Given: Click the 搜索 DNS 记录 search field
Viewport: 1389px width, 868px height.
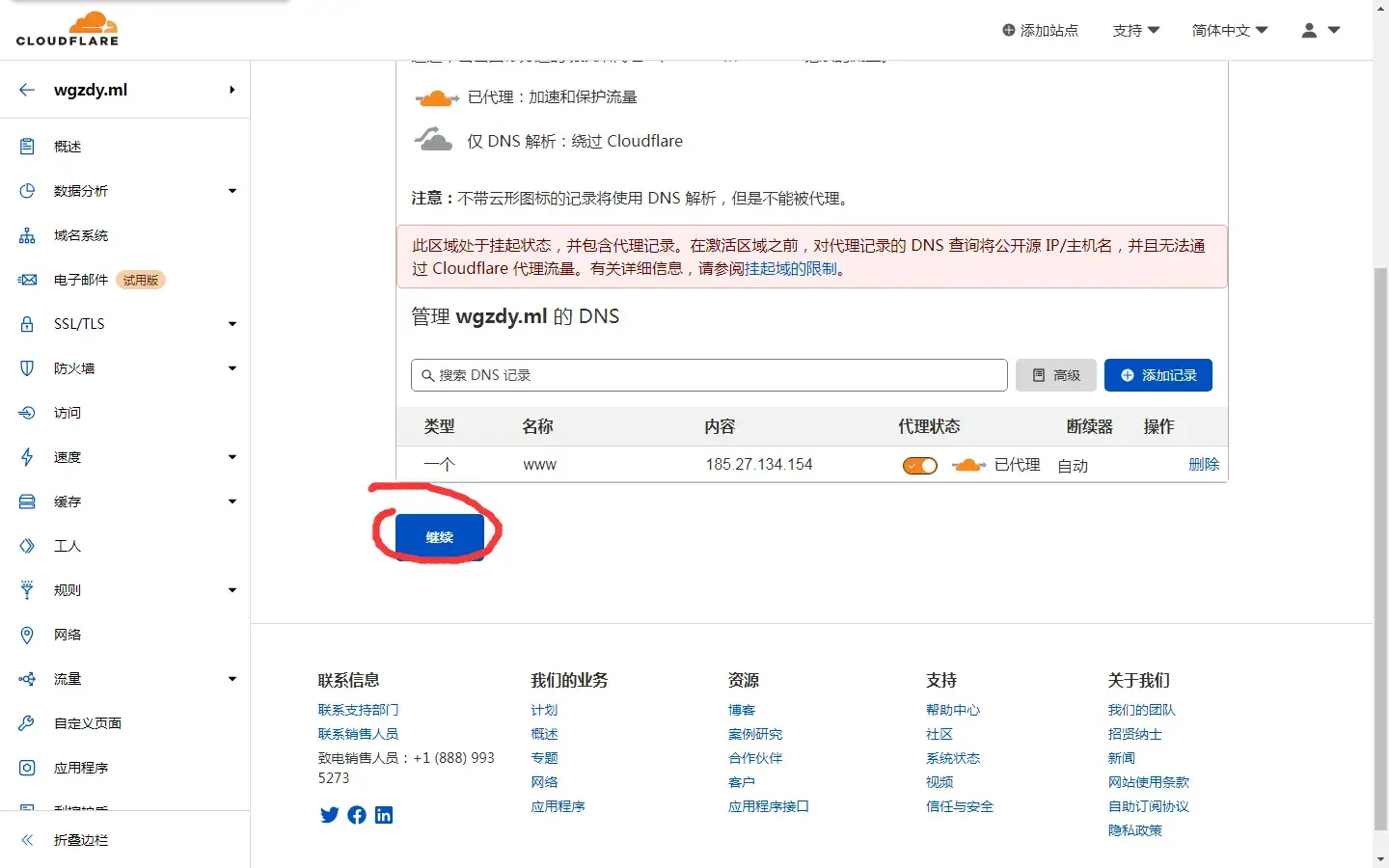Looking at the screenshot, I should tap(709, 375).
